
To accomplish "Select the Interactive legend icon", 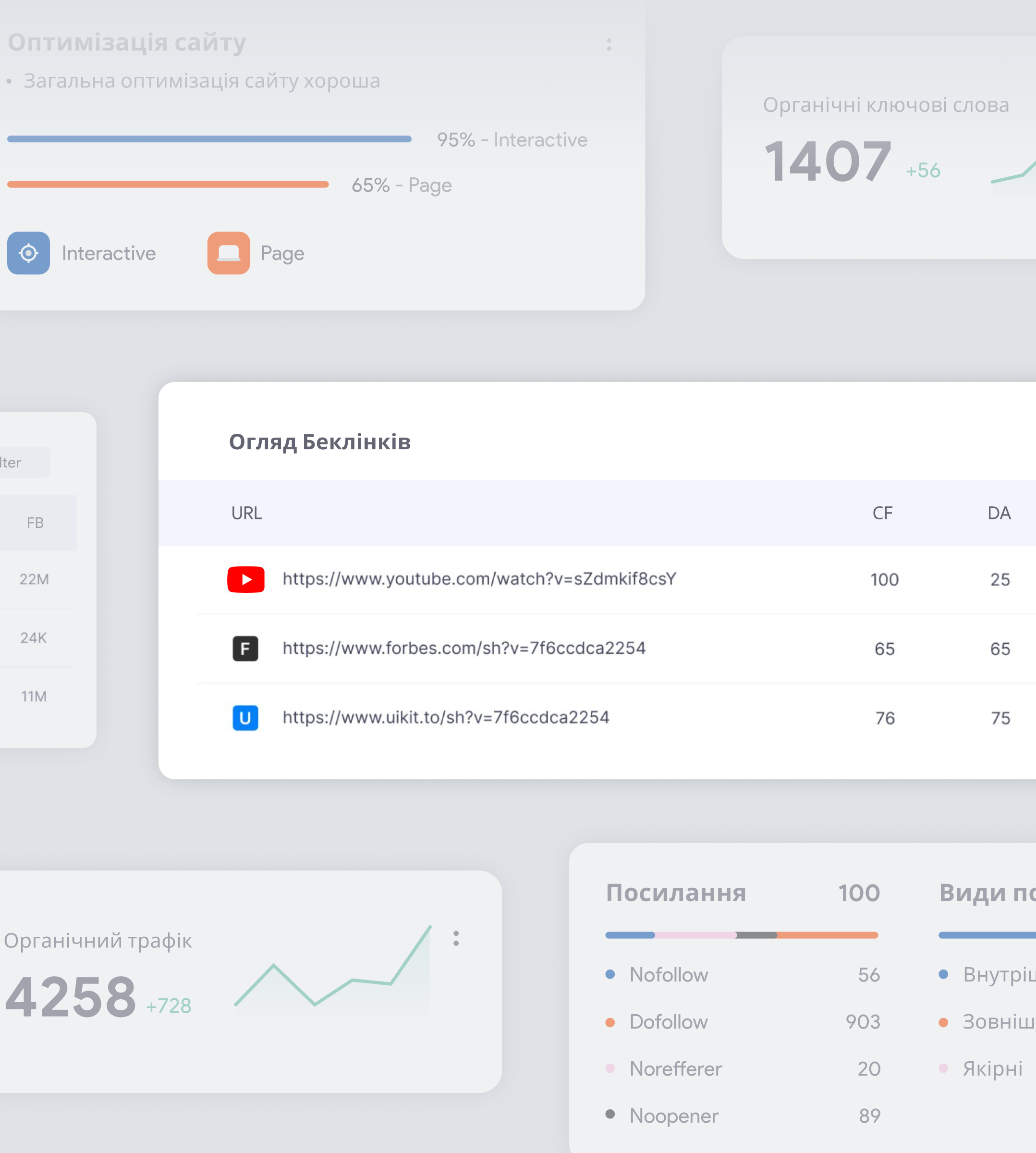I will pyautogui.click(x=28, y=253).
